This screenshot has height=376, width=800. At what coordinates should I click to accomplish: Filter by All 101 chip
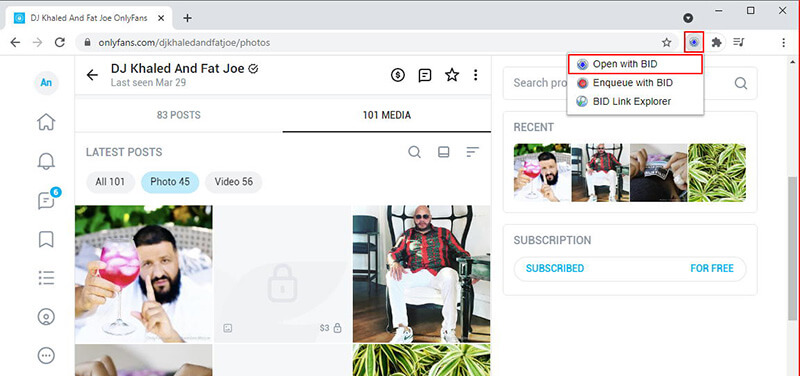point(110,182)
